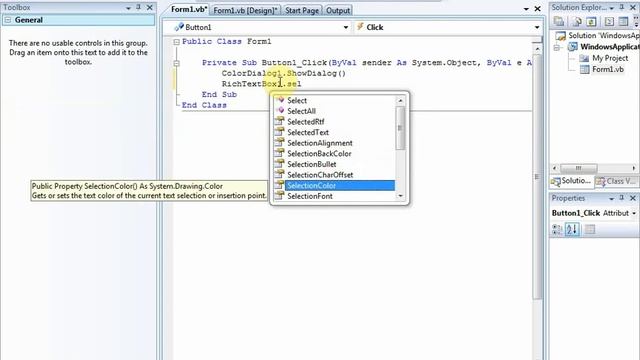Select the WindowsApplication project node
Screen dimensions: 640x360
[x=610, y=47]
